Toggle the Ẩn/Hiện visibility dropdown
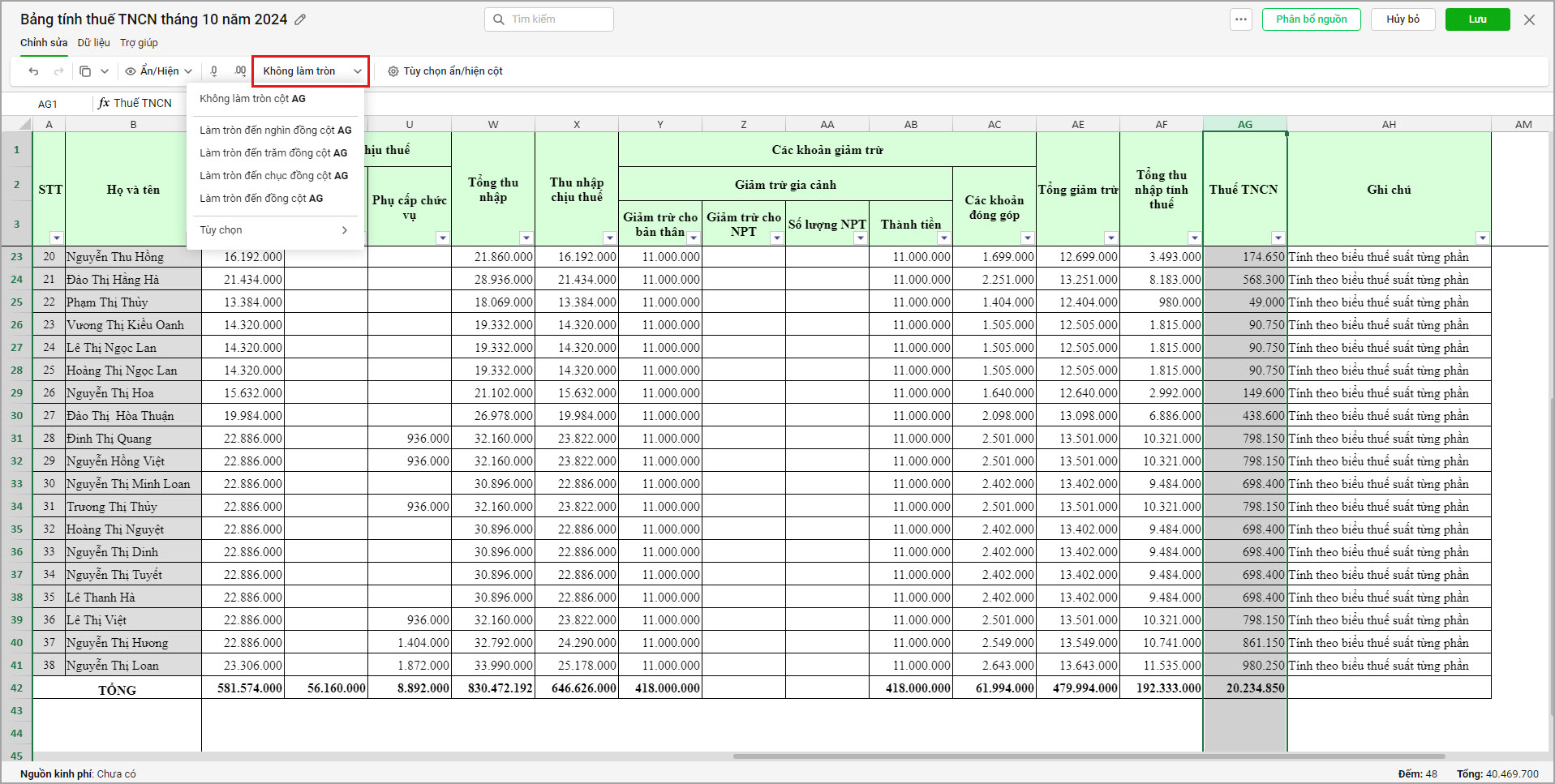The image size is (1555, 784). point(159,71)
